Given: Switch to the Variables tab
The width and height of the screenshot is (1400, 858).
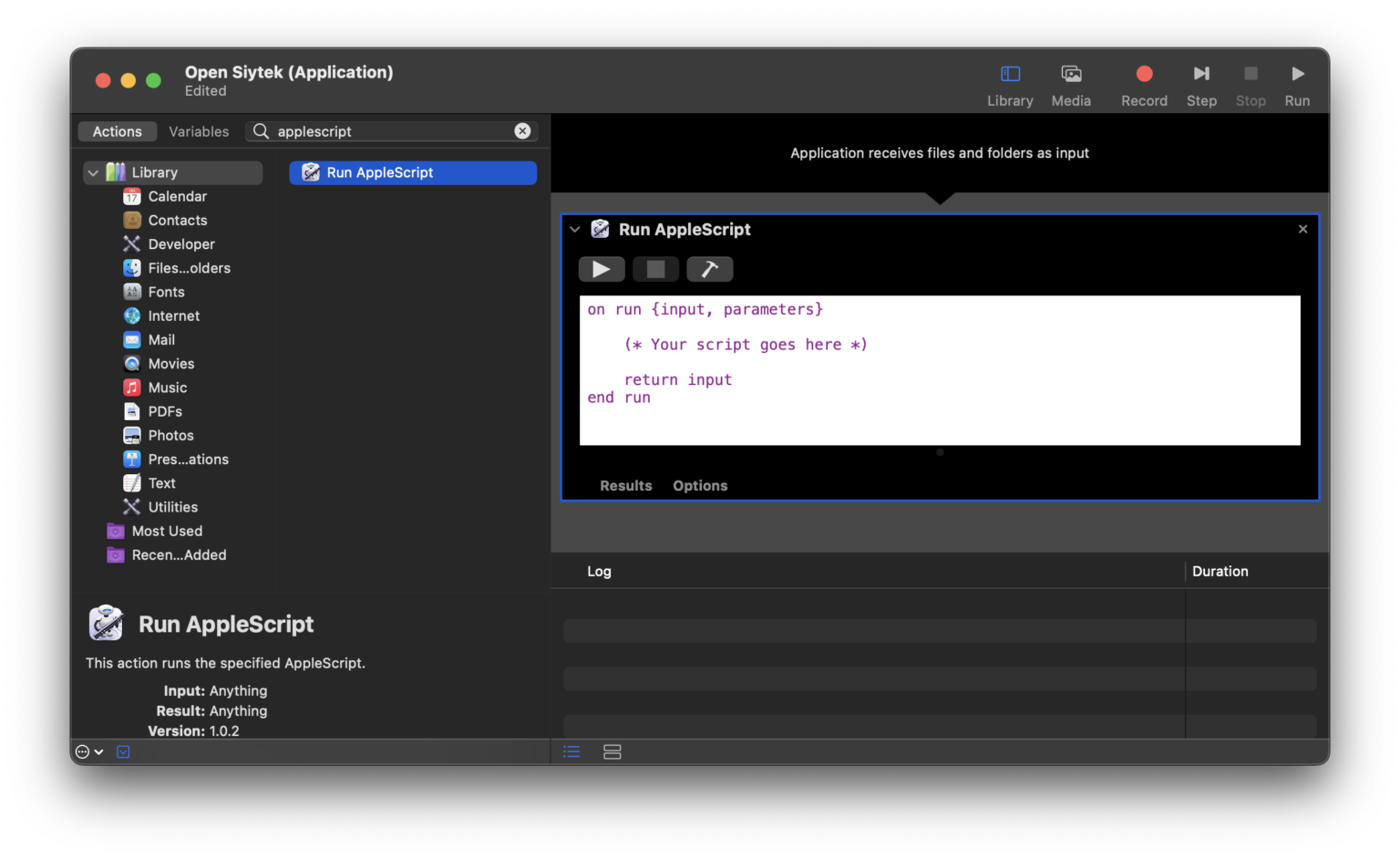Looking at the screenshot, I should coord(199,131).
